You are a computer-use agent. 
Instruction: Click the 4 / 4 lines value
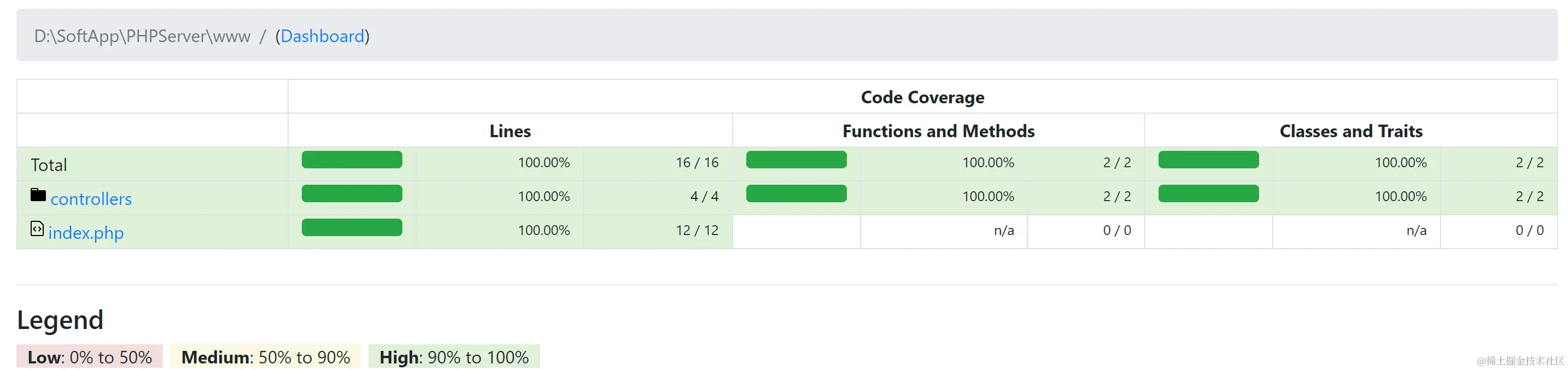(x=704, y=197)
